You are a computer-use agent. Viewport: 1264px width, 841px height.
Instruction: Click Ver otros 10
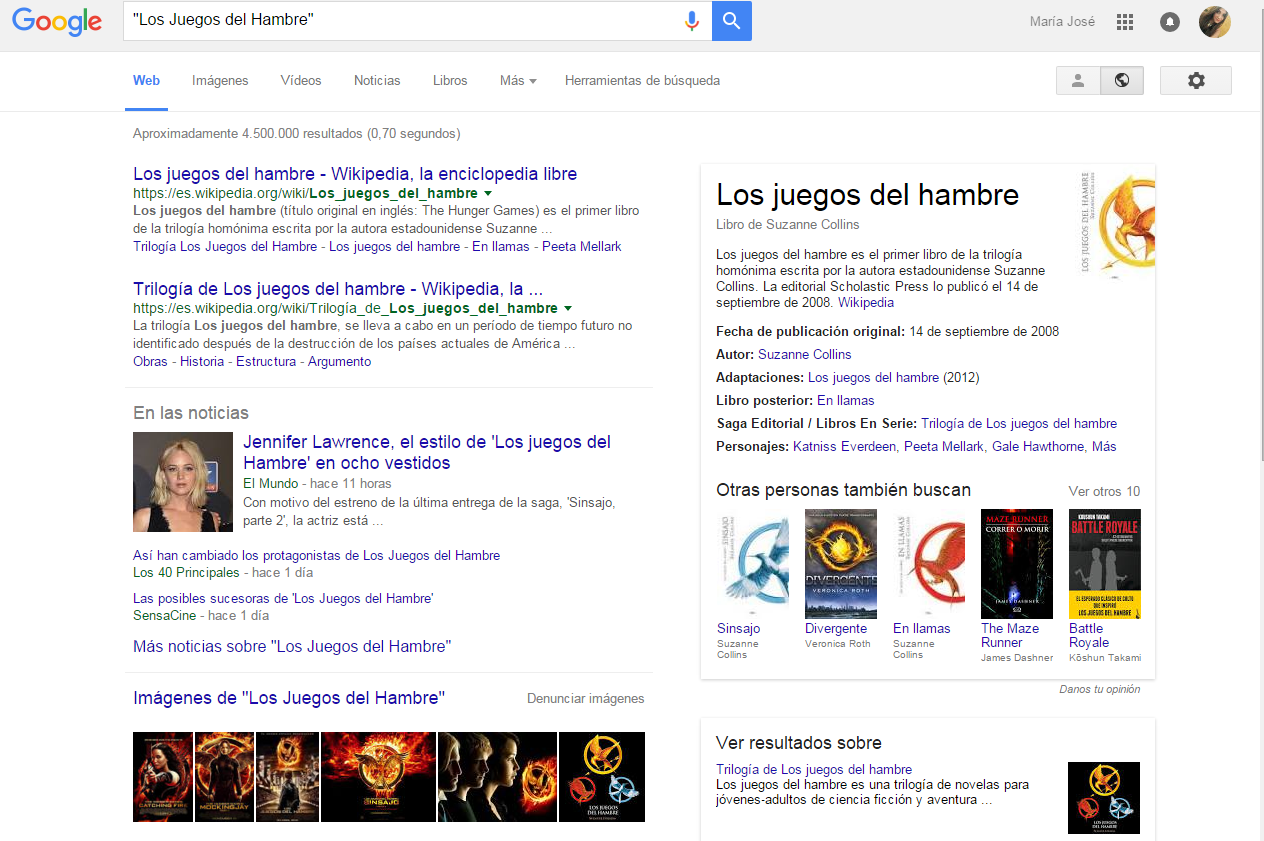tap(1104, 491)
